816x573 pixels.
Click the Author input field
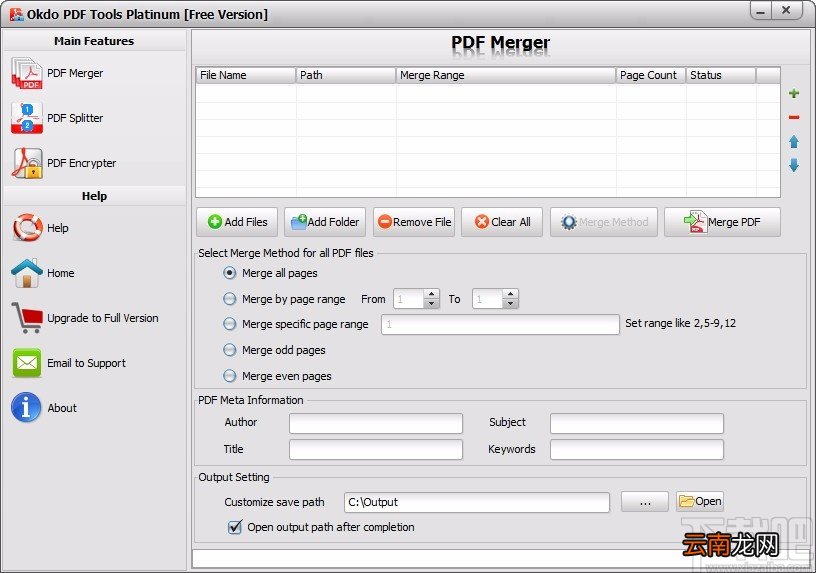click(x=376, y=423)
